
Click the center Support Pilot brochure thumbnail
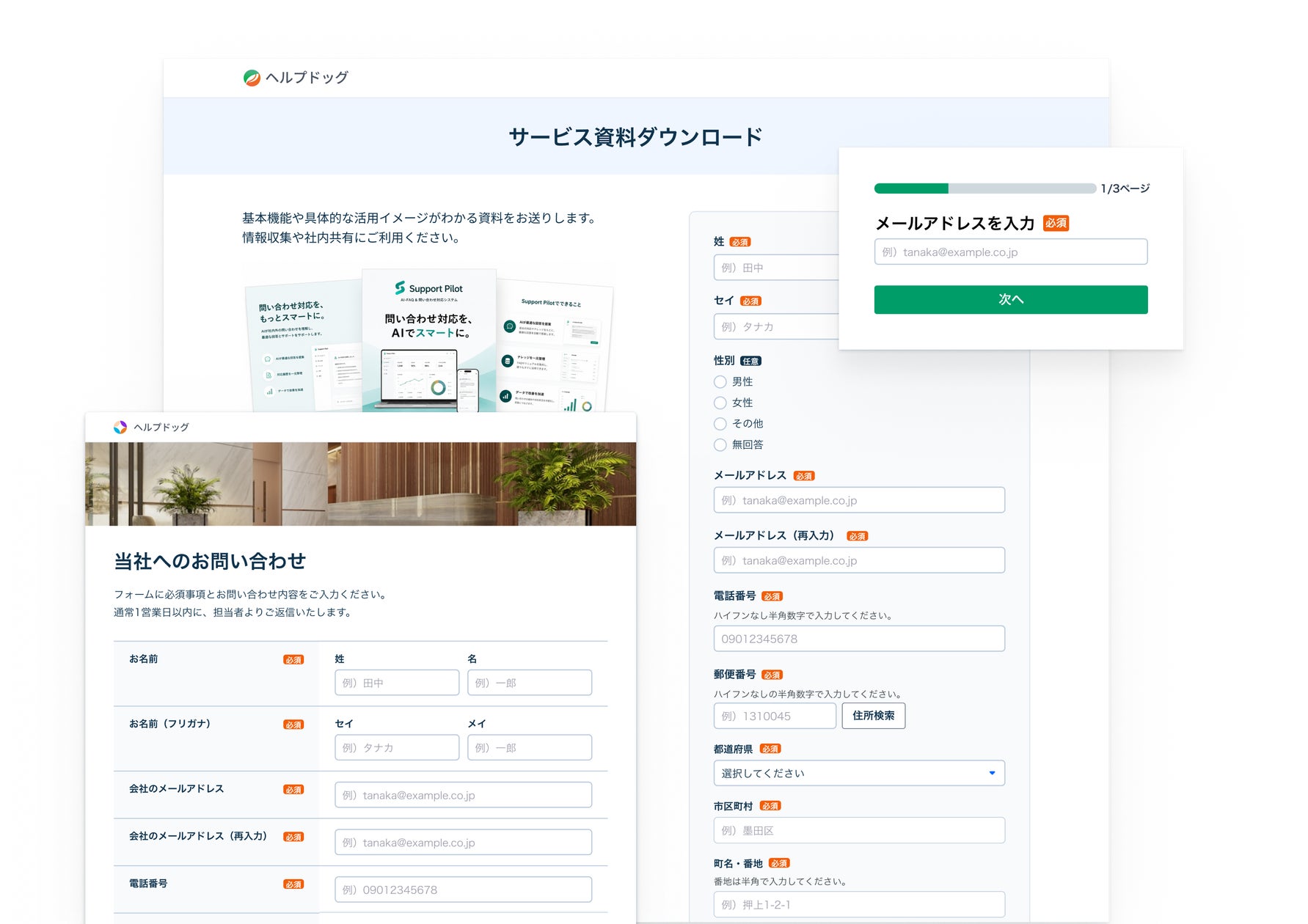tap(429, 340)
